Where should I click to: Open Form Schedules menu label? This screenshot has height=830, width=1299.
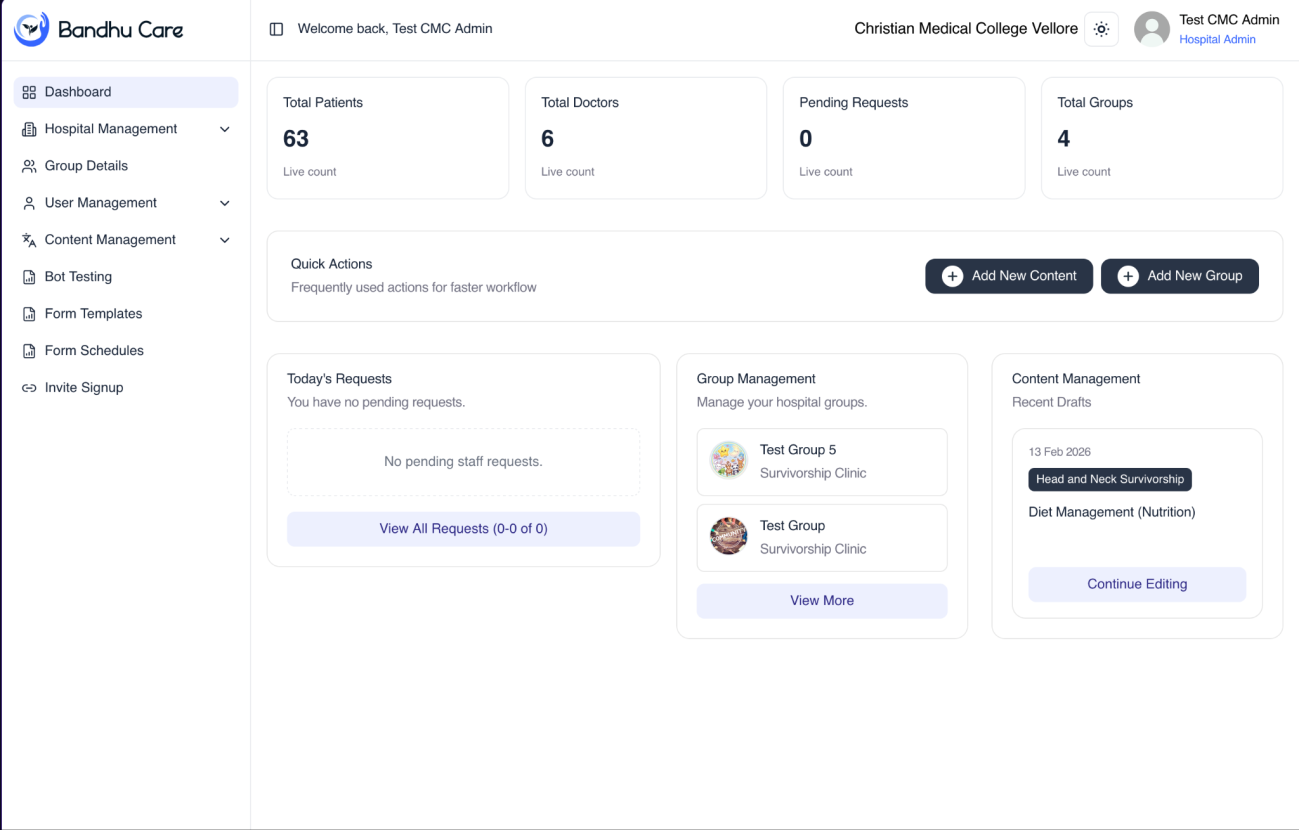(x=94, y=351)
